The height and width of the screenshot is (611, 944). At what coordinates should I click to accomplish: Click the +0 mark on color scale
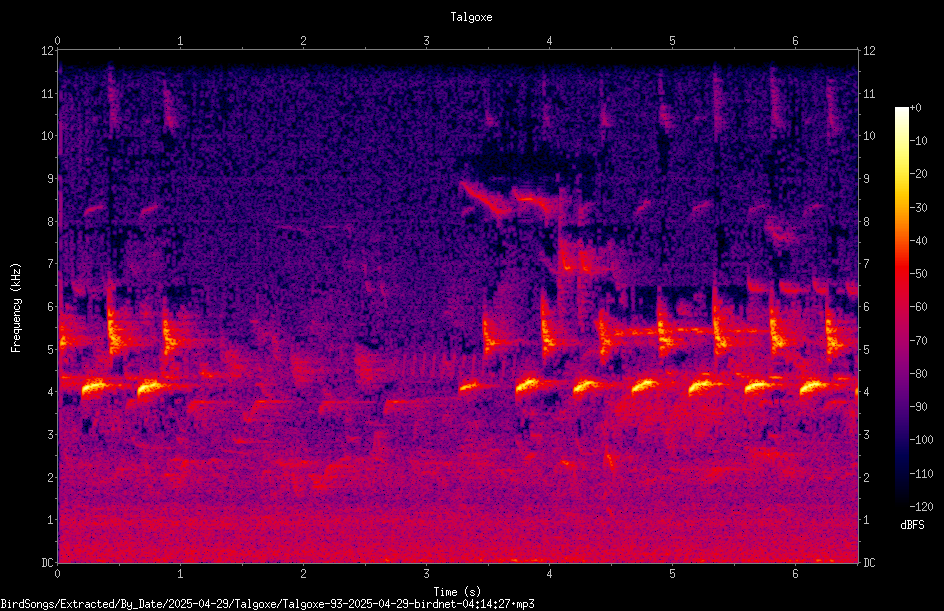pos(915,108)
